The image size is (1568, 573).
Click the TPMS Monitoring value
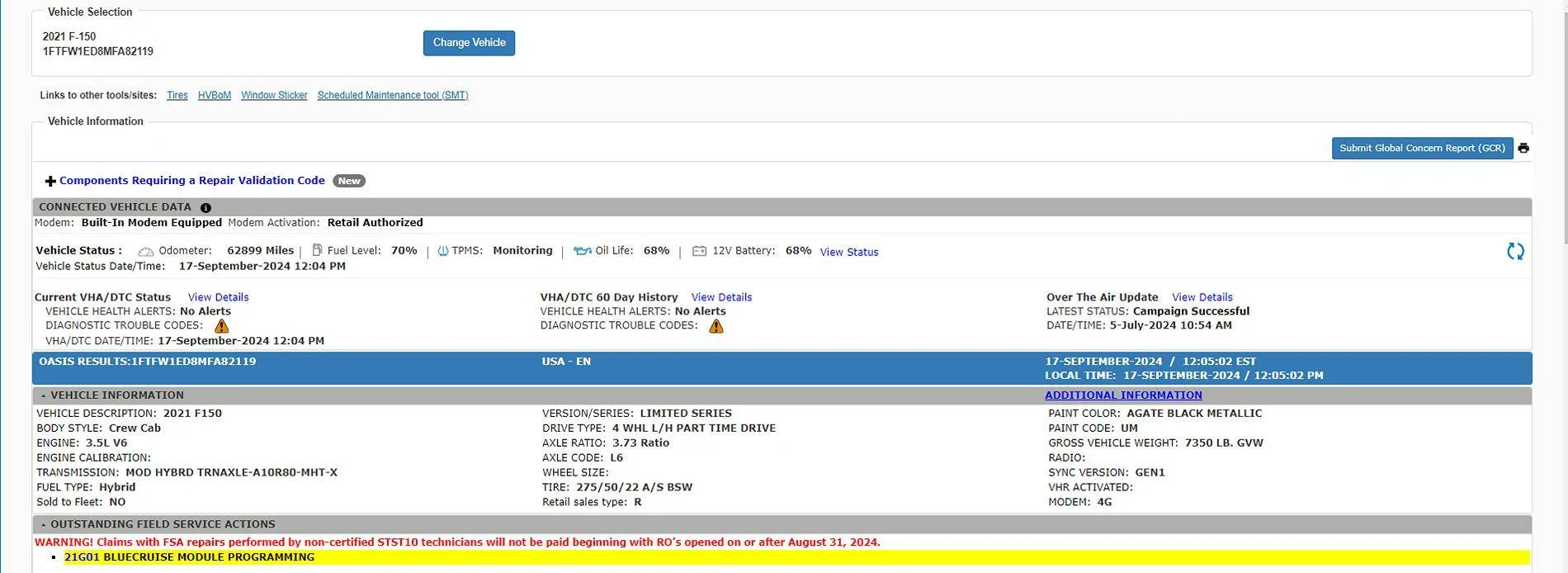522,251
